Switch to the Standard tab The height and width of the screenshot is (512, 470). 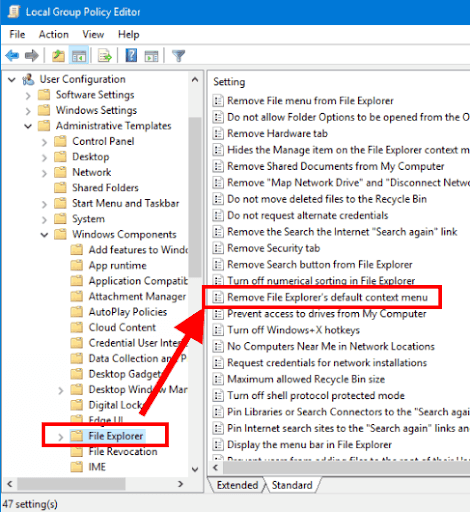292,485
